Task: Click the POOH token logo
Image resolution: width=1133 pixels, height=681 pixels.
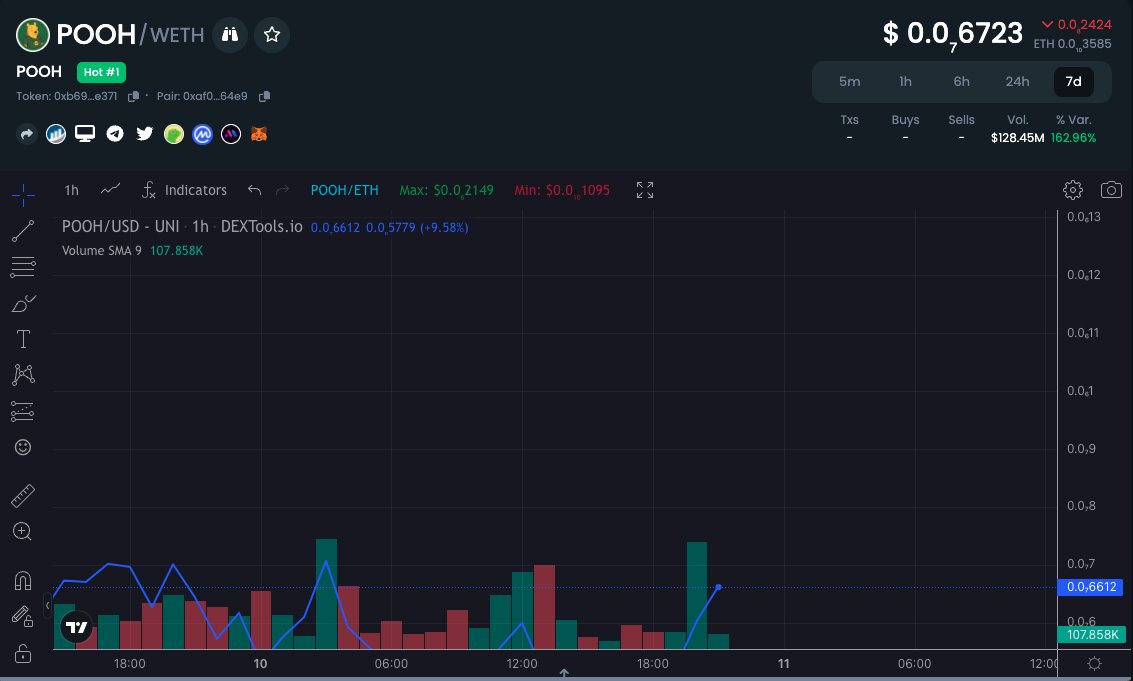Action: click(33, 35)
